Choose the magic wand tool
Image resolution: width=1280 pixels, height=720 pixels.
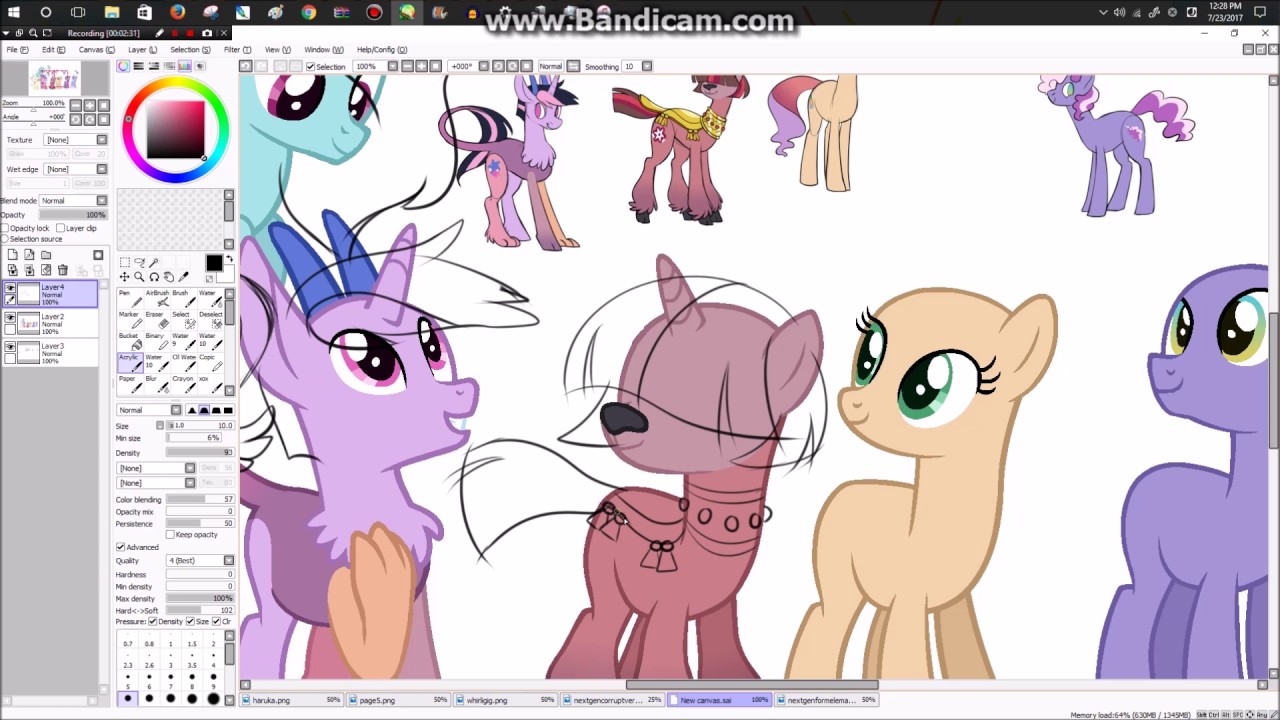(x=154, y=262)
